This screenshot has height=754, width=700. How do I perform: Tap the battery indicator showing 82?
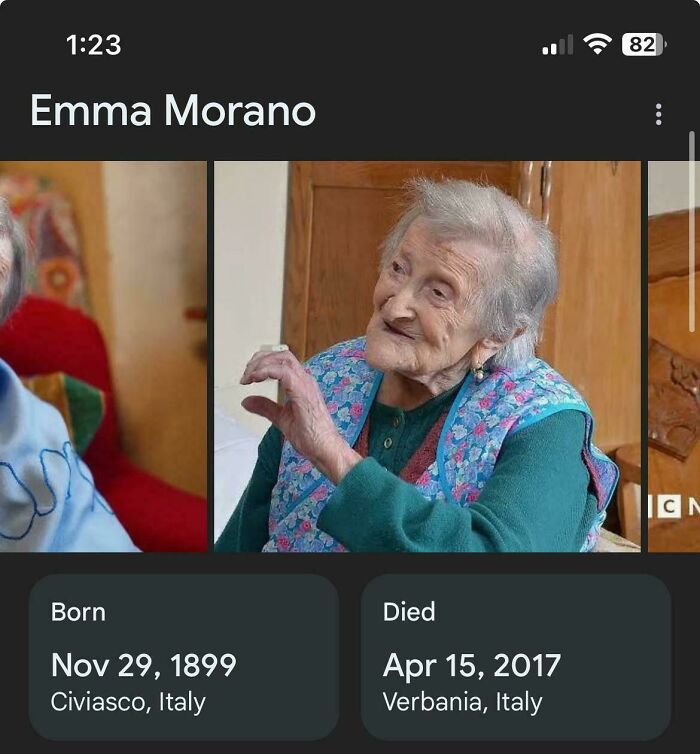644,45
